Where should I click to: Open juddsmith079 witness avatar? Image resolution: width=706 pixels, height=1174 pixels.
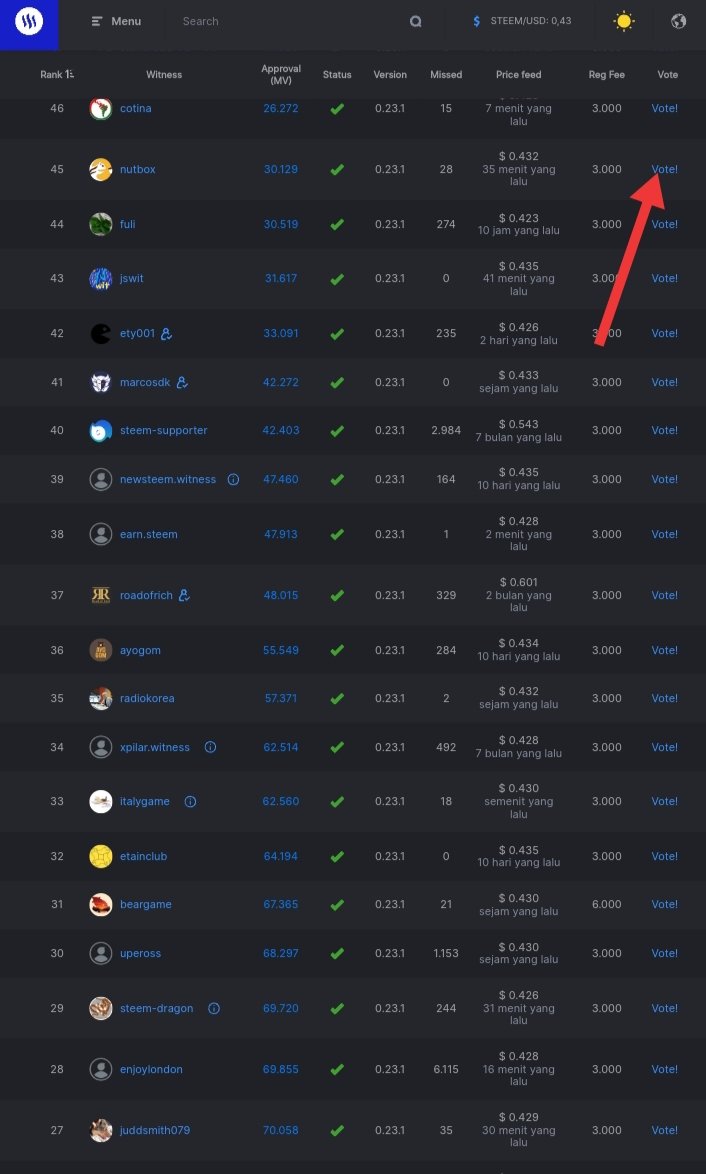[x=100, y=1130]
